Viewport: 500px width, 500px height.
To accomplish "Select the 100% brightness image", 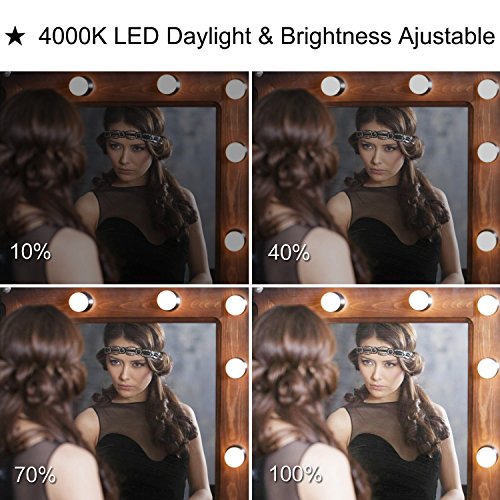I will pos(376,394).
